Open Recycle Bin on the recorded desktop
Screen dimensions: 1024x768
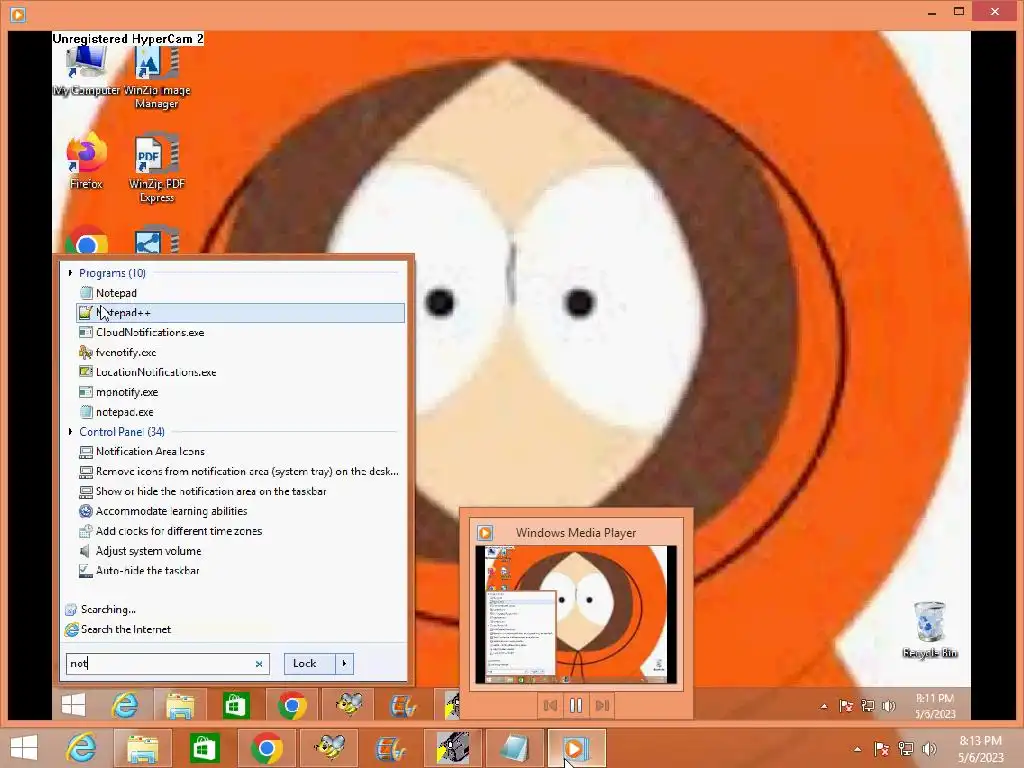[929, 630]
